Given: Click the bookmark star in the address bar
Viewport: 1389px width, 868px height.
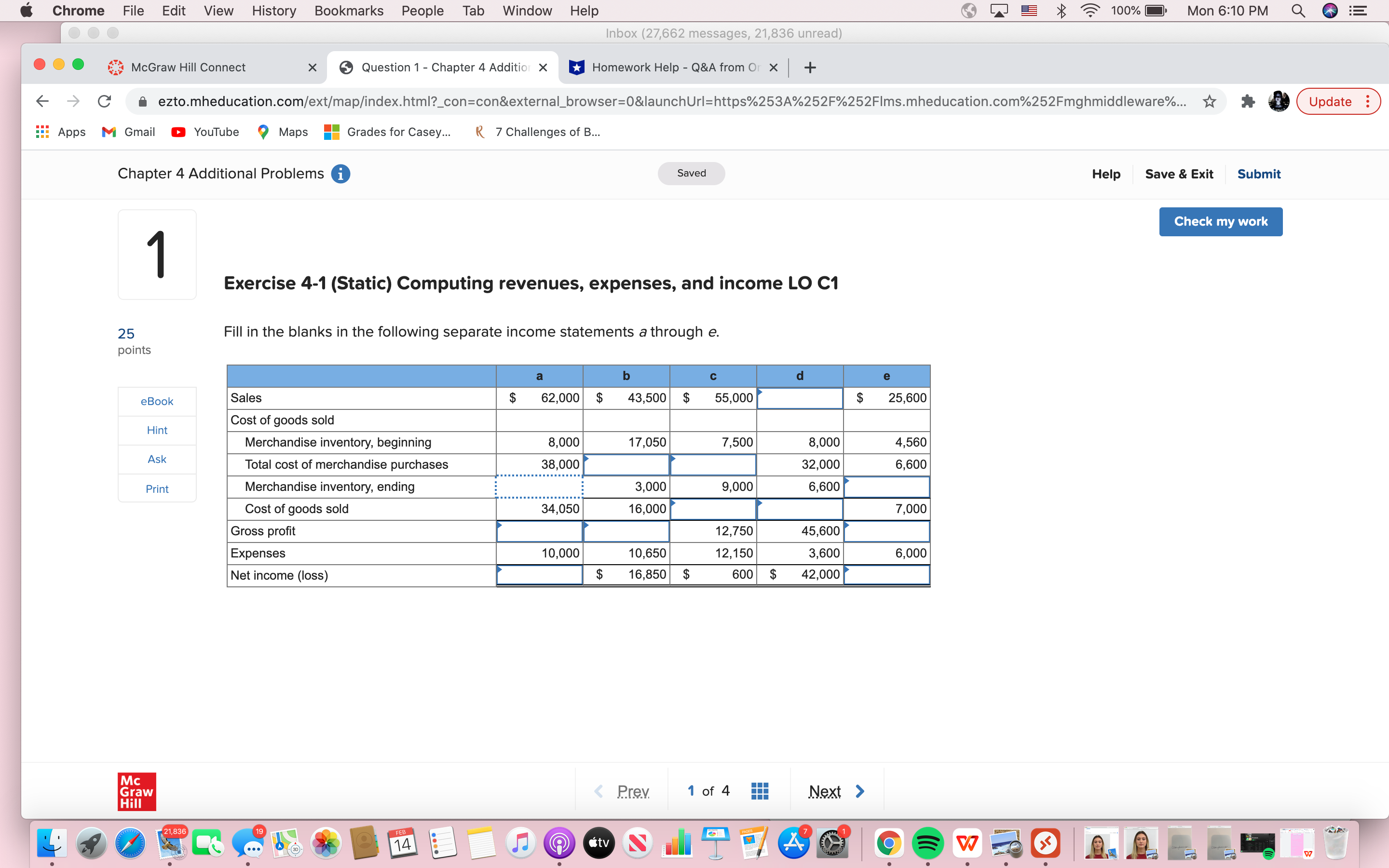Looking at the screenshot, I should point(1210,101).
